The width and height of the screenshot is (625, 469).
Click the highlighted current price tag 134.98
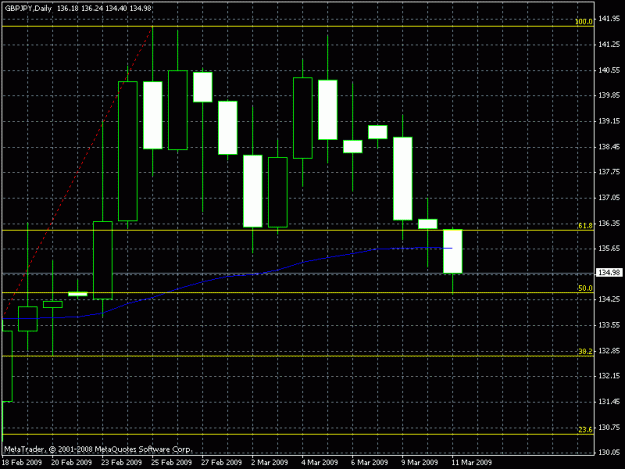[x=609, y=273]
